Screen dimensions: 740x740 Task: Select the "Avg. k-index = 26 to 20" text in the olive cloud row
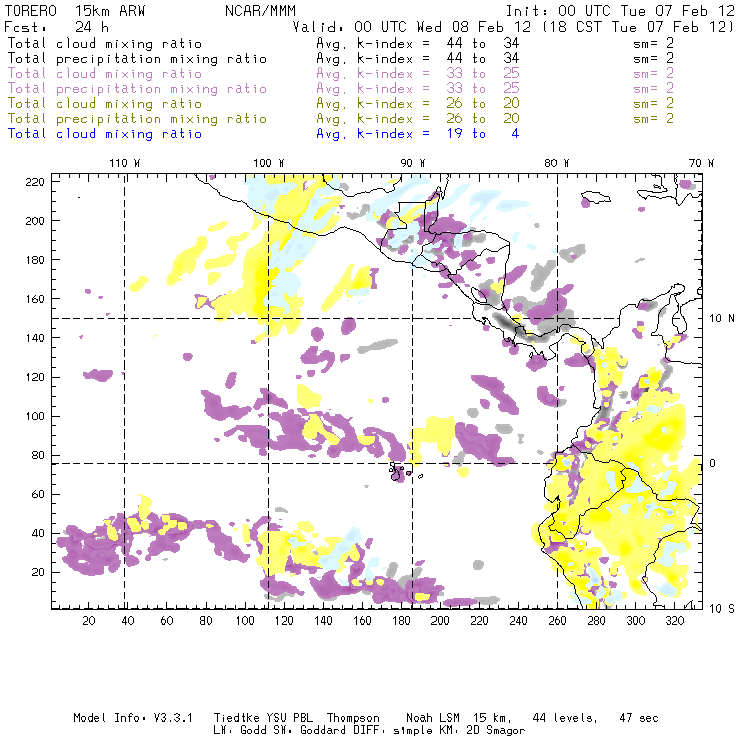tap(418, 104)
